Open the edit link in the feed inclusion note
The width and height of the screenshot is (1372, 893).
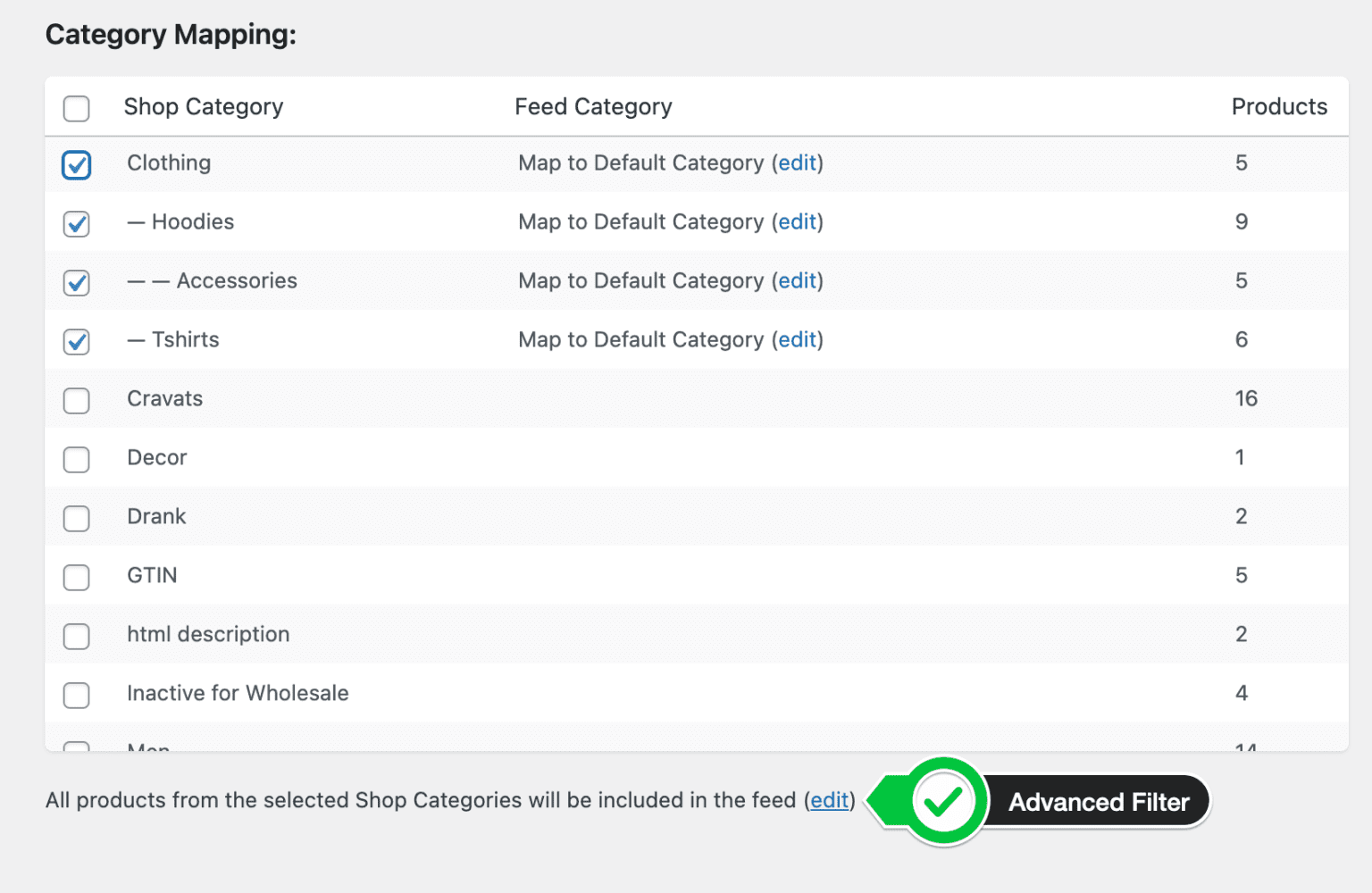[x=829, y=801]
